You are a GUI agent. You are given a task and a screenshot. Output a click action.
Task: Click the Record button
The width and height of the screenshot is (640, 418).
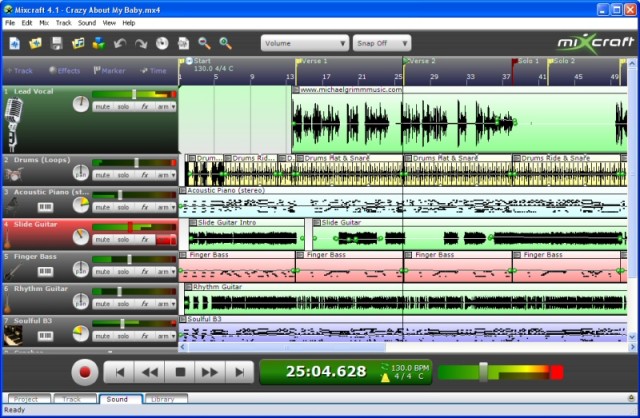click(84, 372)
